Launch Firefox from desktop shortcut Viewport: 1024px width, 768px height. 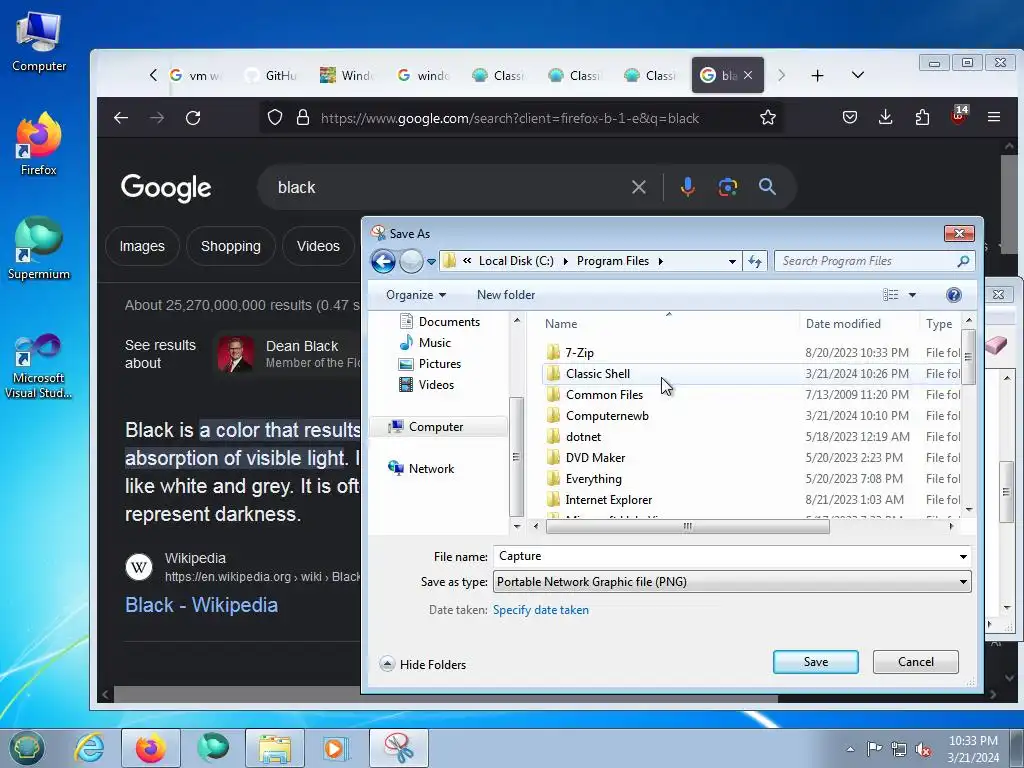[39, 145]
